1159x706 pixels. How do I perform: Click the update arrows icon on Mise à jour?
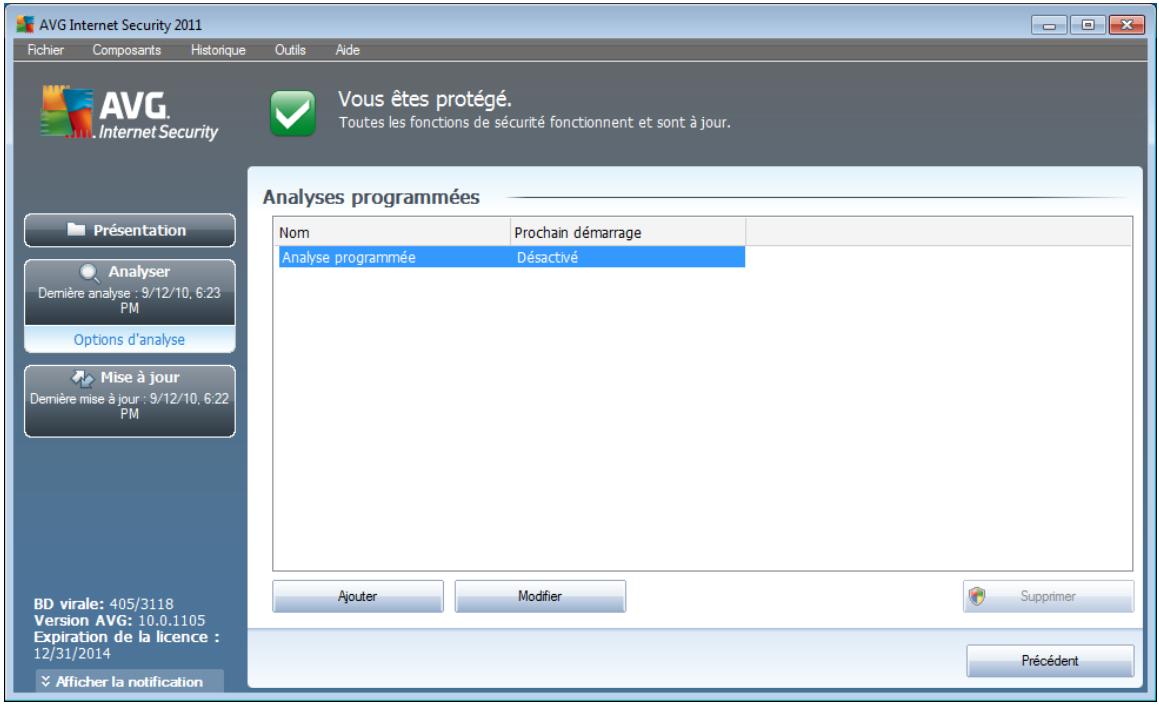click(x=82, y=379)
